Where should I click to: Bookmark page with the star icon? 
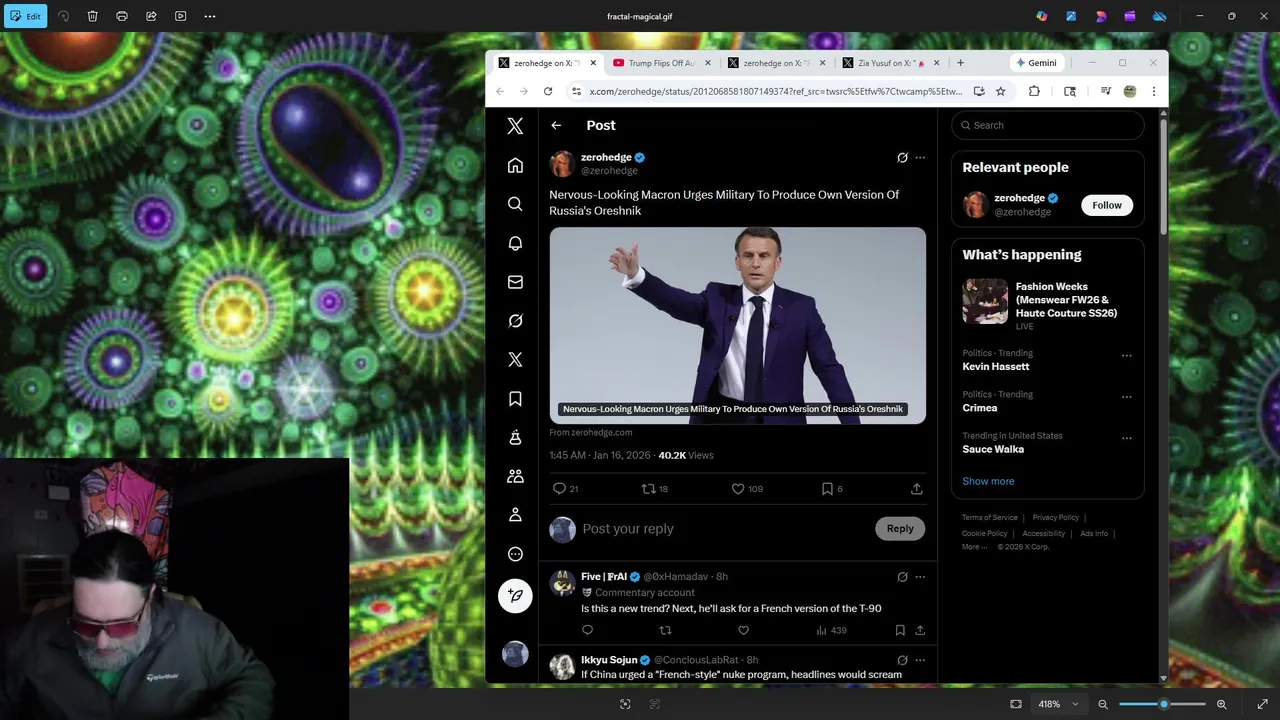[x=1000, y=91]
